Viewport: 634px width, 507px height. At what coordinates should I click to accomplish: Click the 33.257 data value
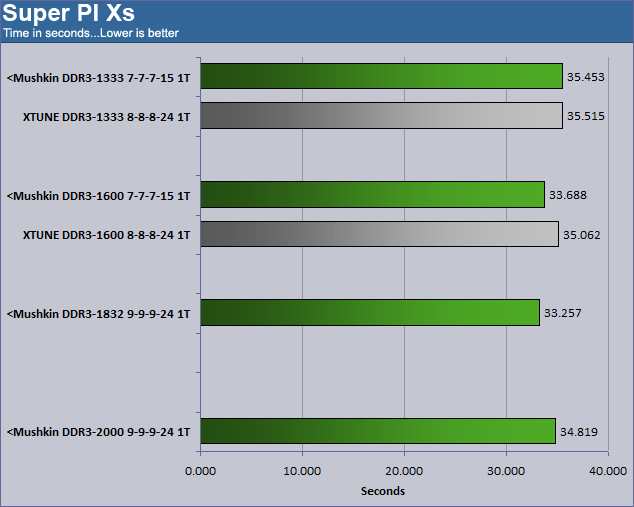pos(562,313)
